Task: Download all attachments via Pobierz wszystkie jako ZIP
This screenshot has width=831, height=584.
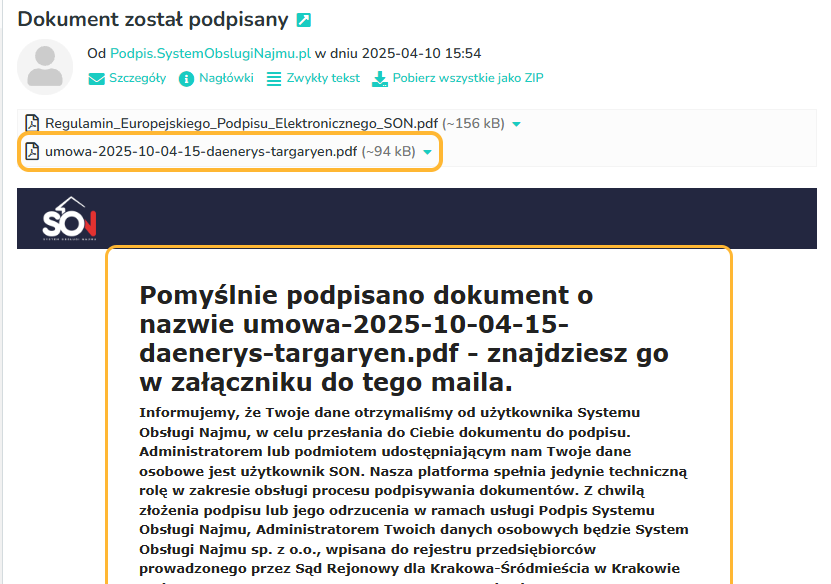Action: (468, 78)
